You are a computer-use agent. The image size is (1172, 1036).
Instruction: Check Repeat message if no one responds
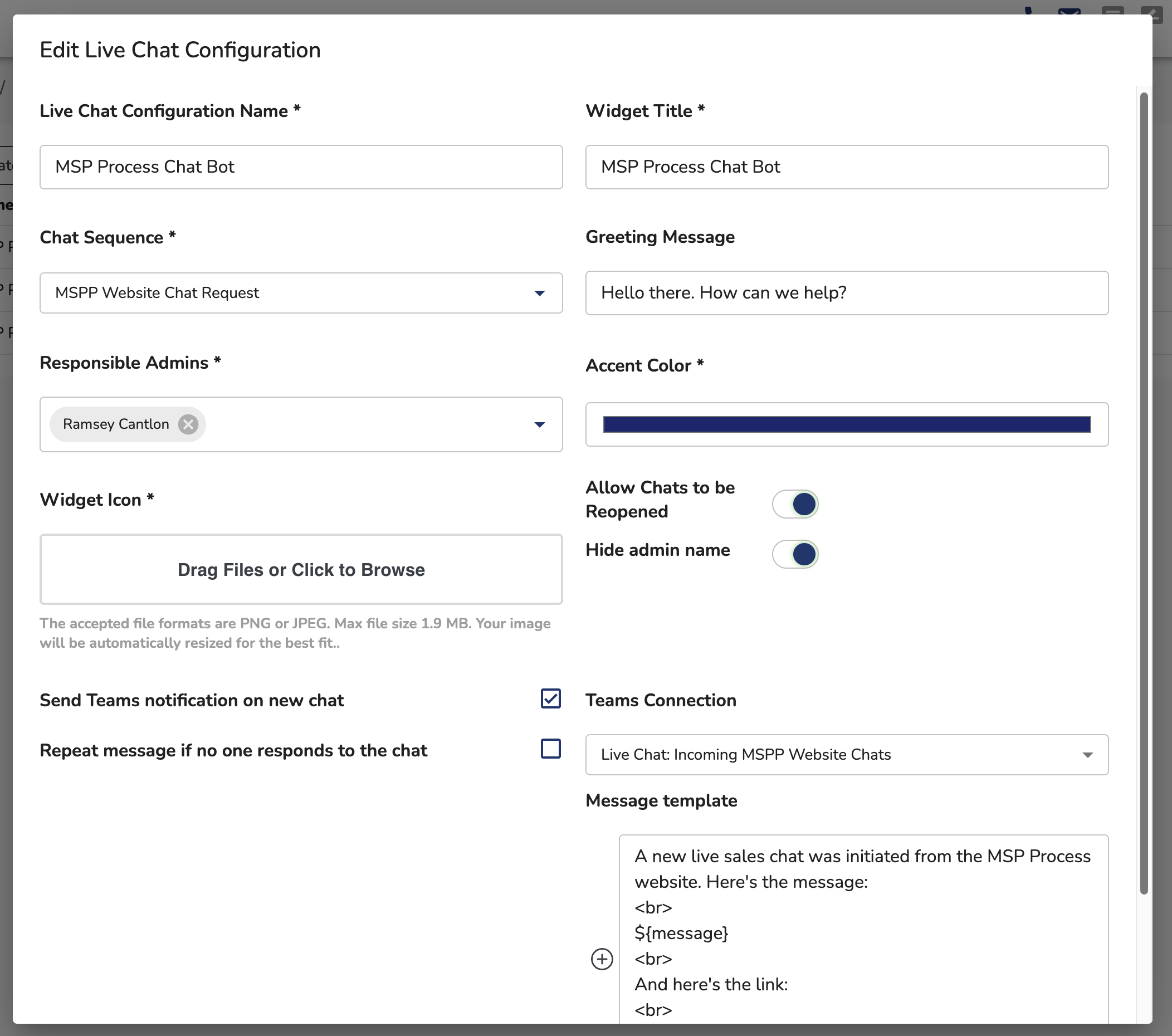click(550, 749)
